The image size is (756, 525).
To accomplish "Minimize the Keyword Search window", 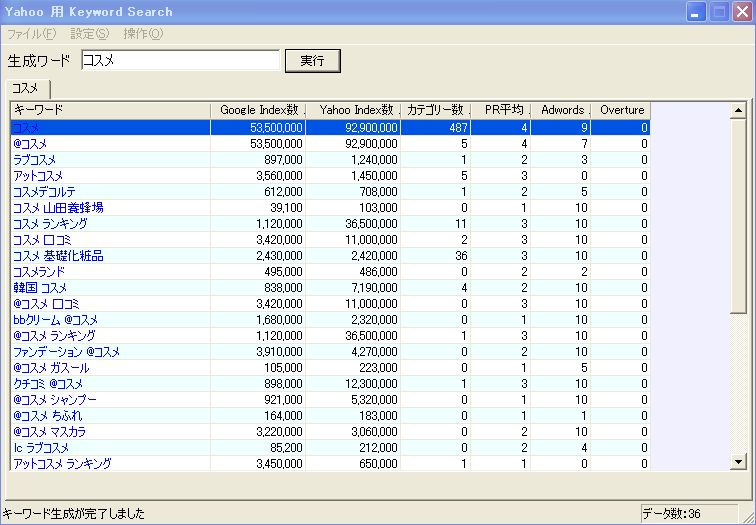I will [x=695, y=12].
